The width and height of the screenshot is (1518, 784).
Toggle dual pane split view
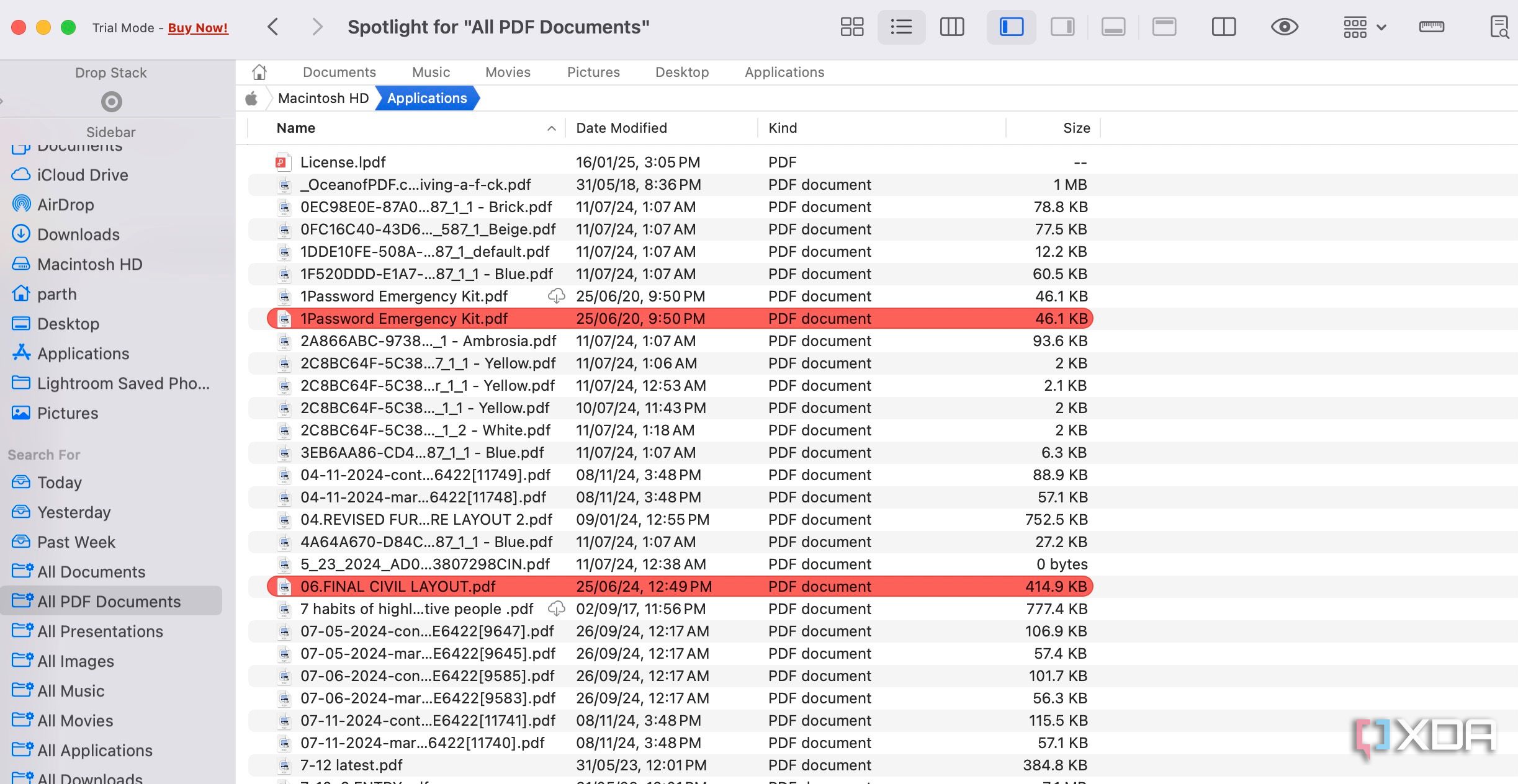click(1223, 27)
